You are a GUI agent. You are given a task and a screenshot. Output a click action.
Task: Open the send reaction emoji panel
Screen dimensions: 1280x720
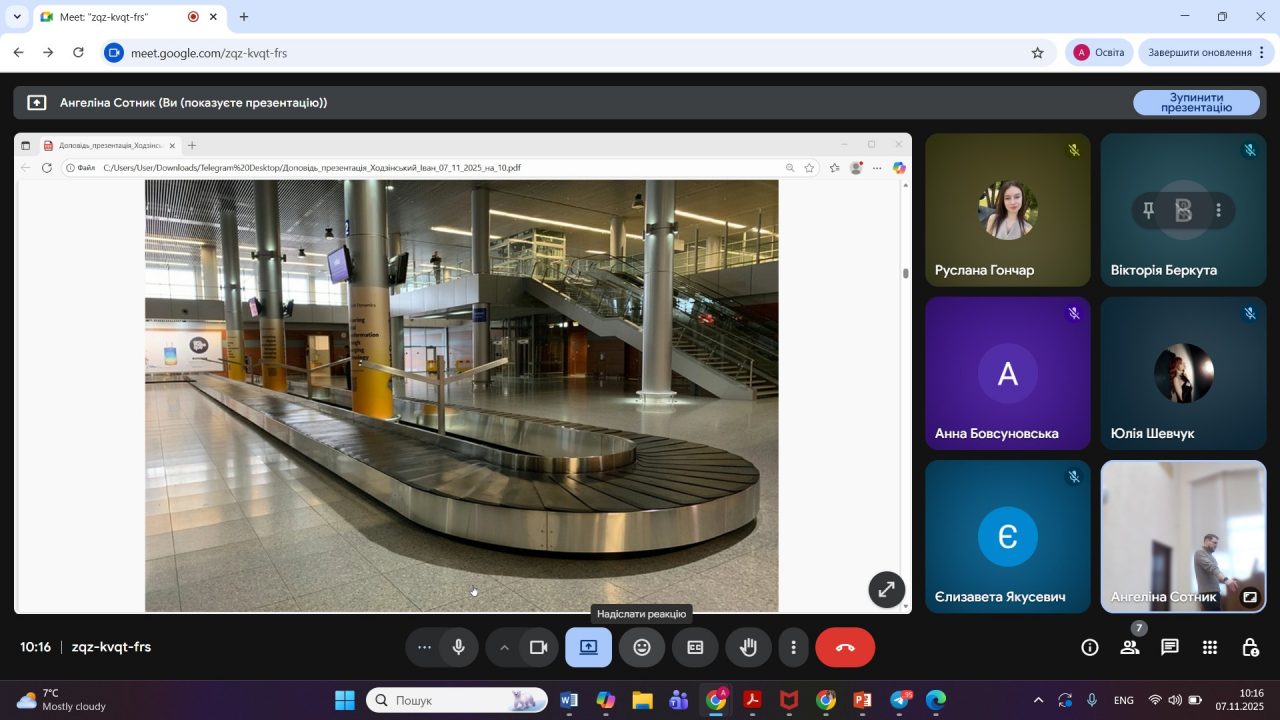642,647
